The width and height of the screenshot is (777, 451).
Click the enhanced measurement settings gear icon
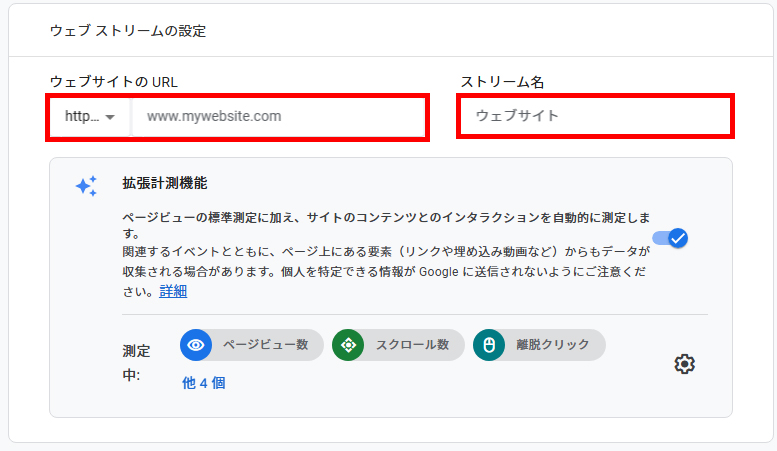[x=684, y=364]
